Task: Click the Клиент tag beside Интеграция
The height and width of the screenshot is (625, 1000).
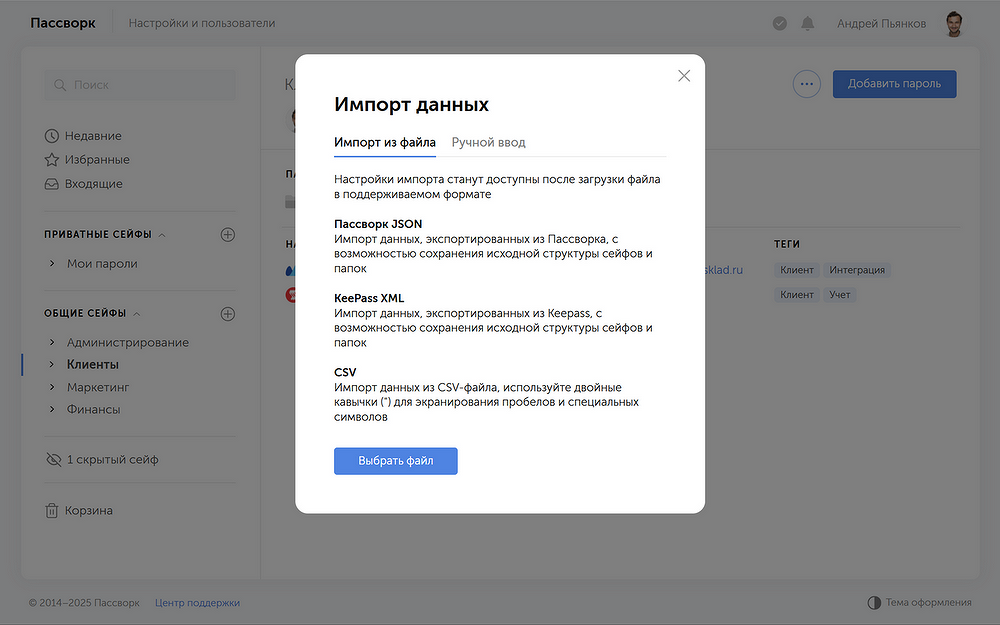Action: (797, 270)
